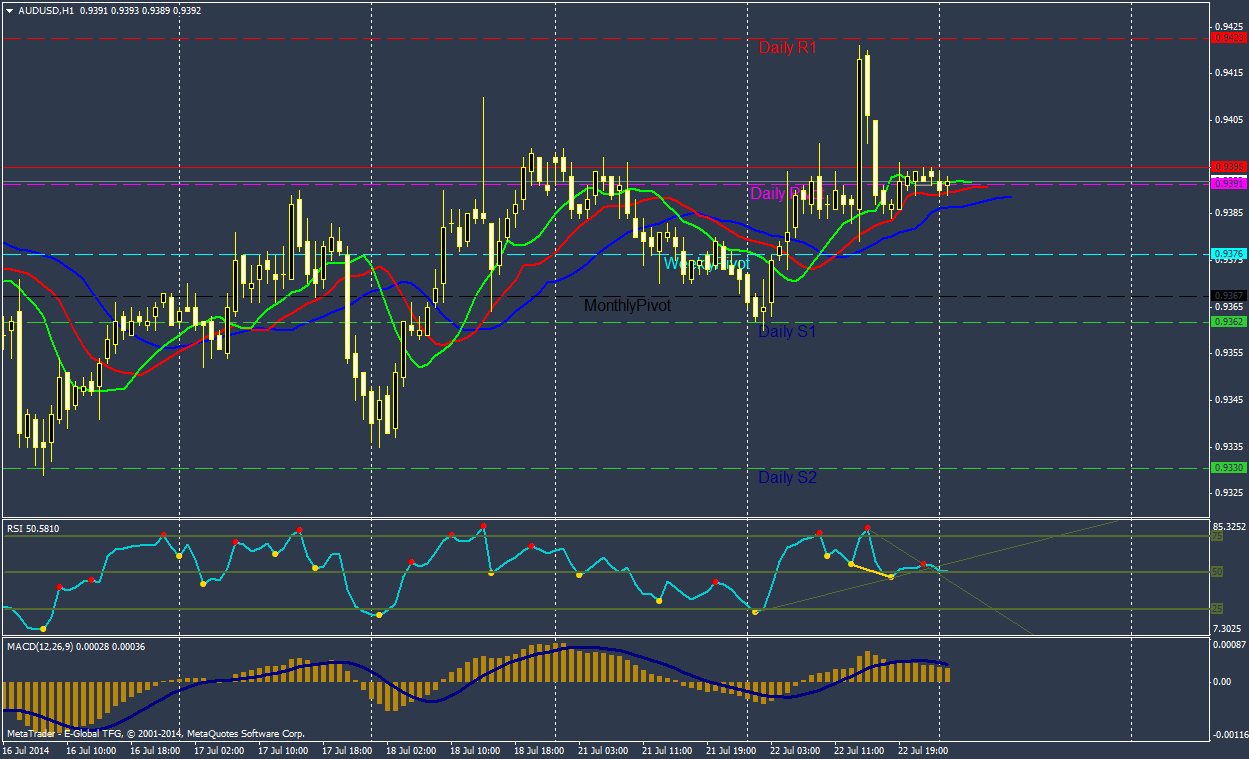Select the Daily S2 label on chart
1249x759 pixels.
[787, 478]
